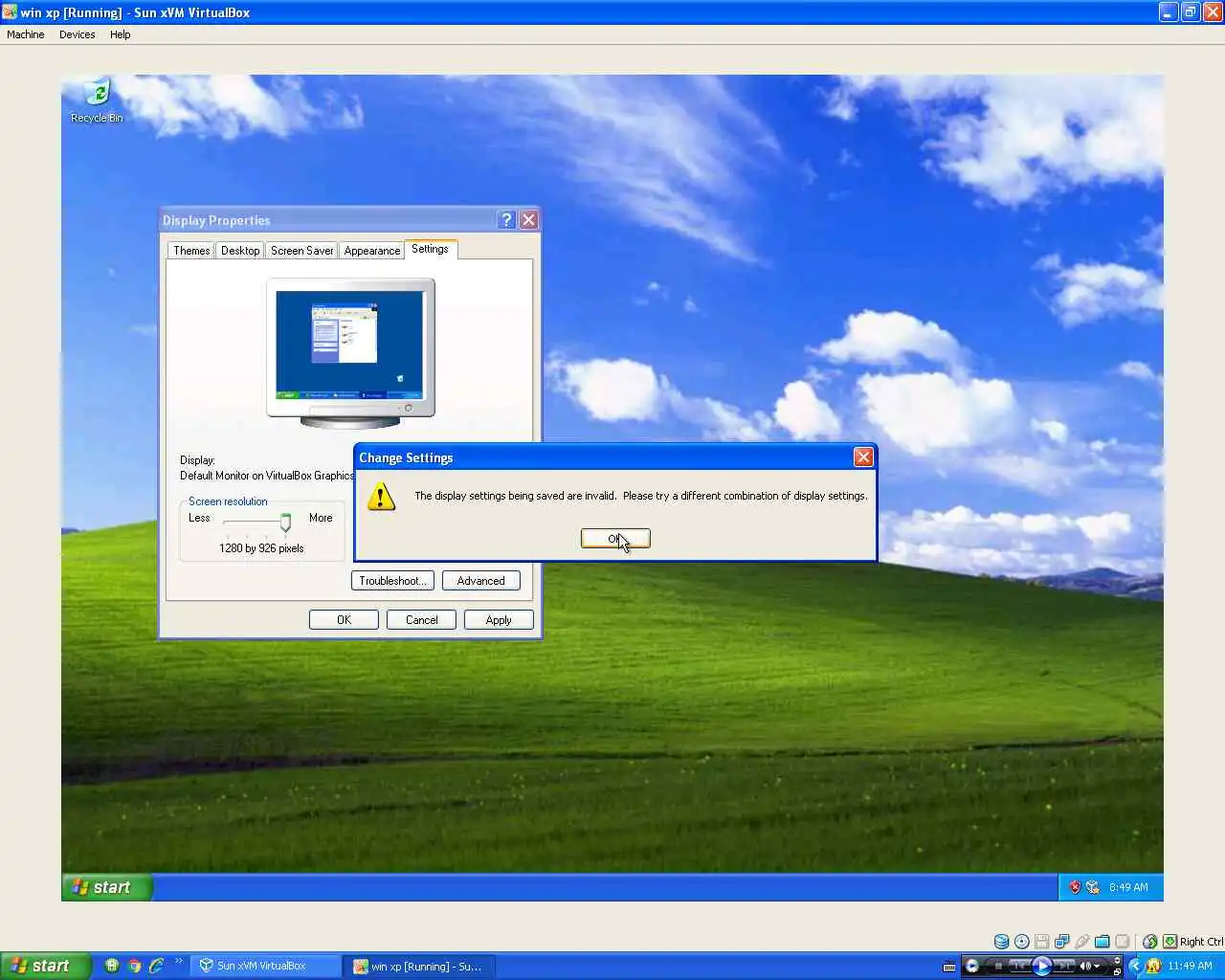Mute sound in Media Player toolbar
Viewport: 1225px width, 980px height.
pyautogui.click(x=1084, y=966)
